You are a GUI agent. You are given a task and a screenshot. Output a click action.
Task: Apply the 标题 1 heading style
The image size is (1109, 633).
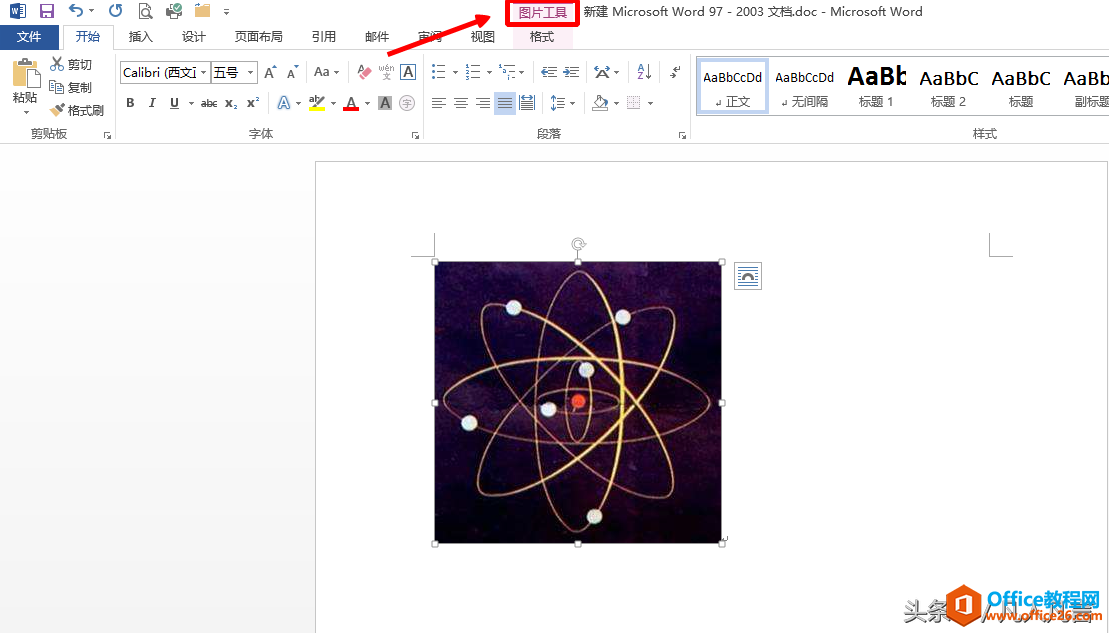click(x=876, y=85)
